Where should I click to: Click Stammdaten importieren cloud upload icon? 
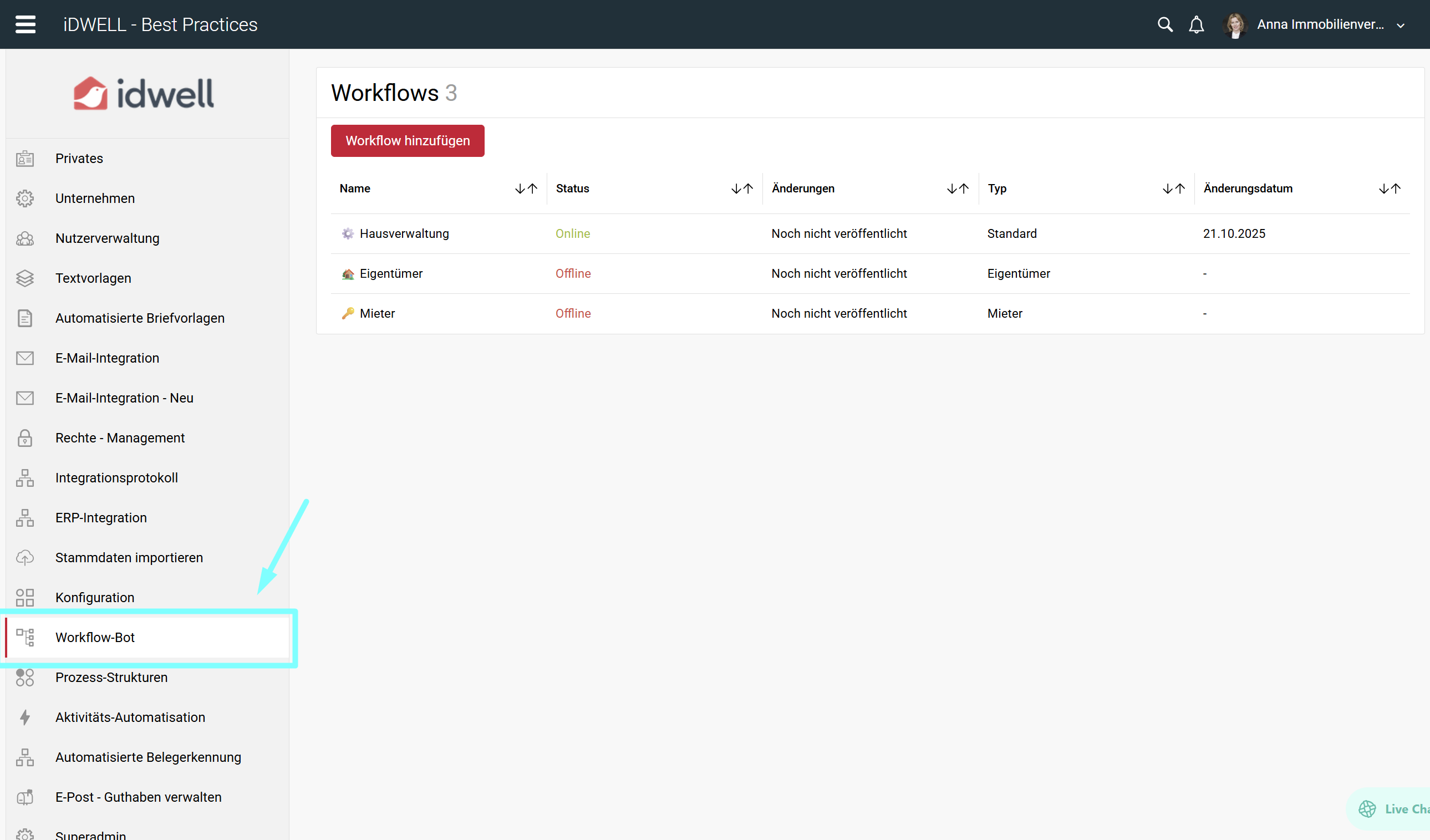[25, 557]
